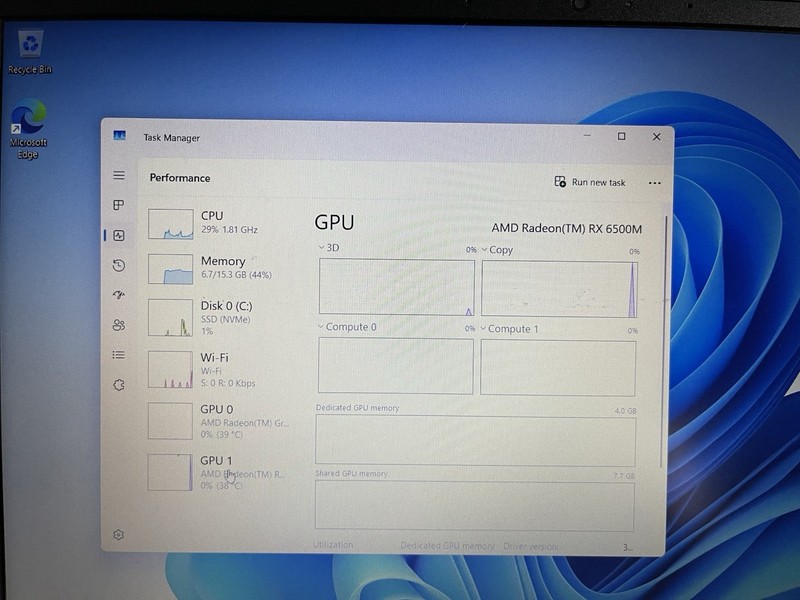This screenshot has width=800, height=600.
Task: Click the S: 0 R: 0 Kbps text
Action: [228, 383]
